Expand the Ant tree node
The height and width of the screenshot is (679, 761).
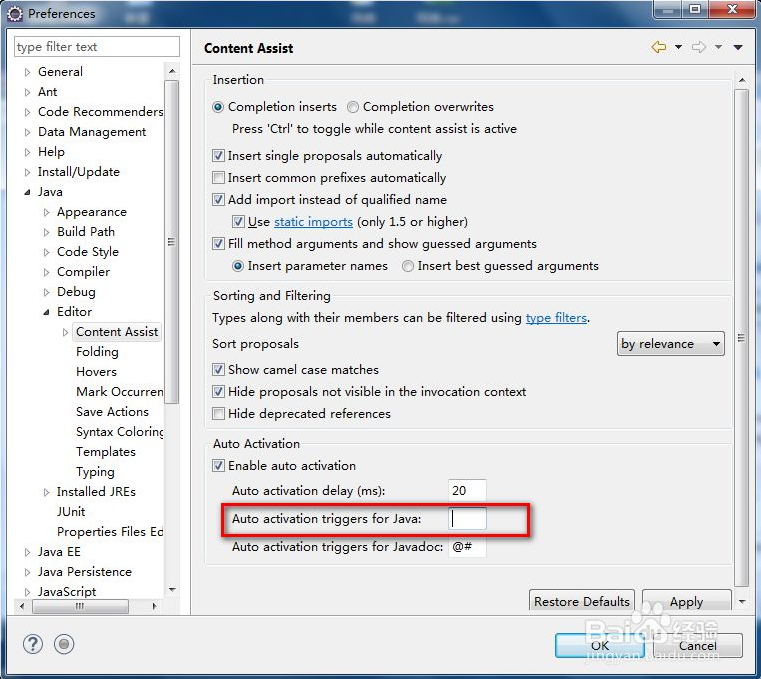click(27, 92)
